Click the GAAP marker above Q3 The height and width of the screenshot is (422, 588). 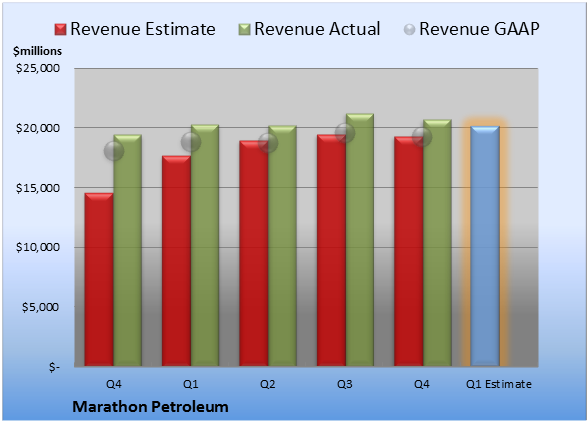coord(345,133)
